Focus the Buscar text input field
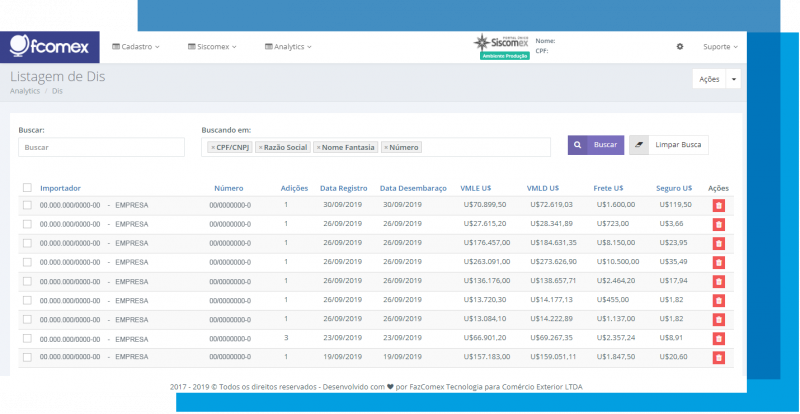 [x=102, y=147]
